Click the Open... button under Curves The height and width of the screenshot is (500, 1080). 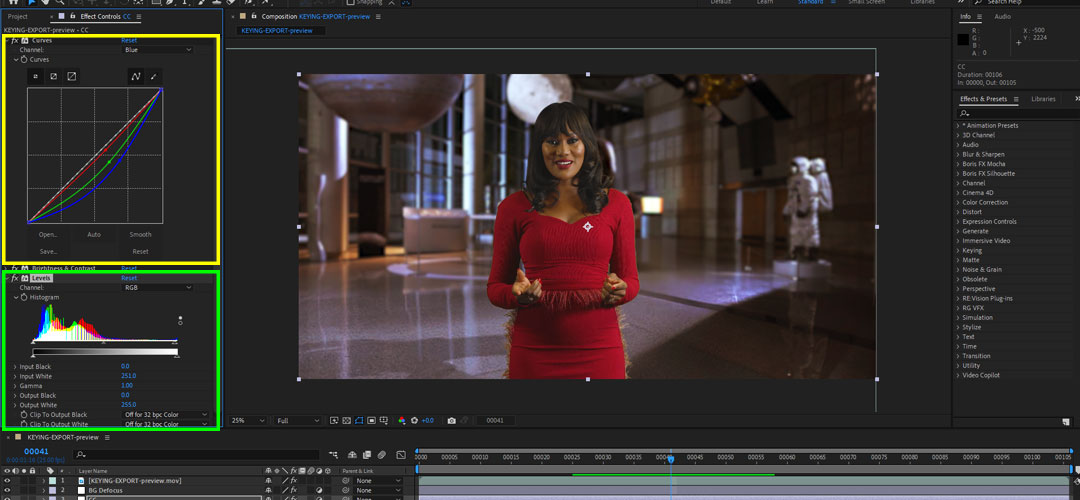(x=48, y=235)
